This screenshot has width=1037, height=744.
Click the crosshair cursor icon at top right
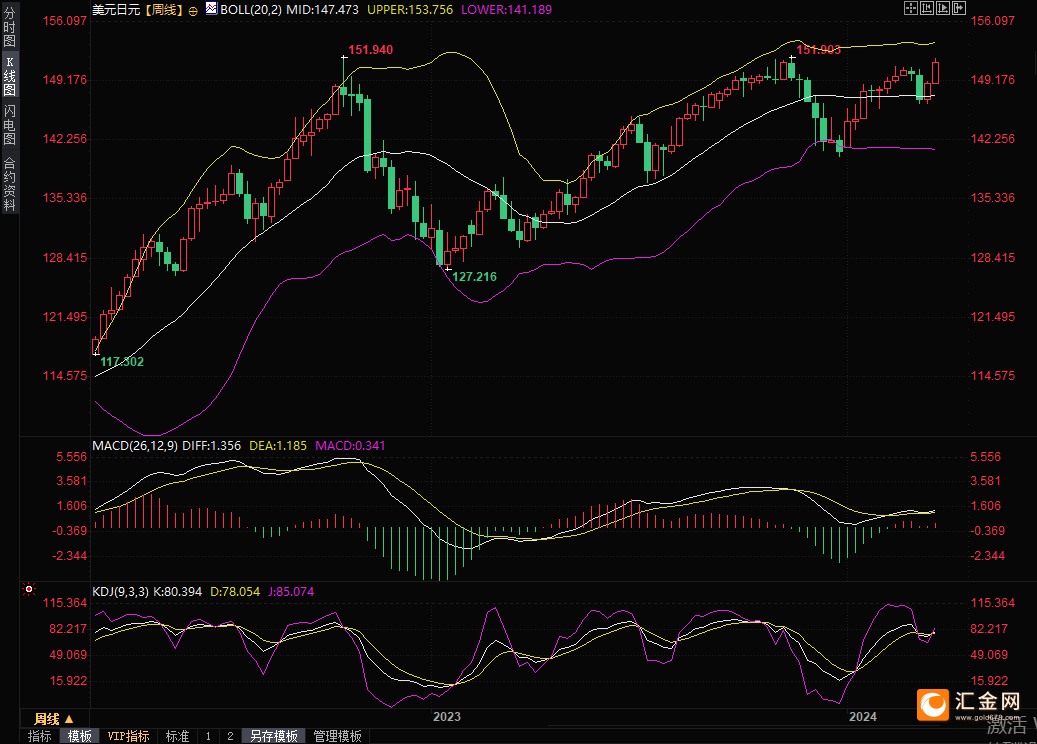[910, 8]
